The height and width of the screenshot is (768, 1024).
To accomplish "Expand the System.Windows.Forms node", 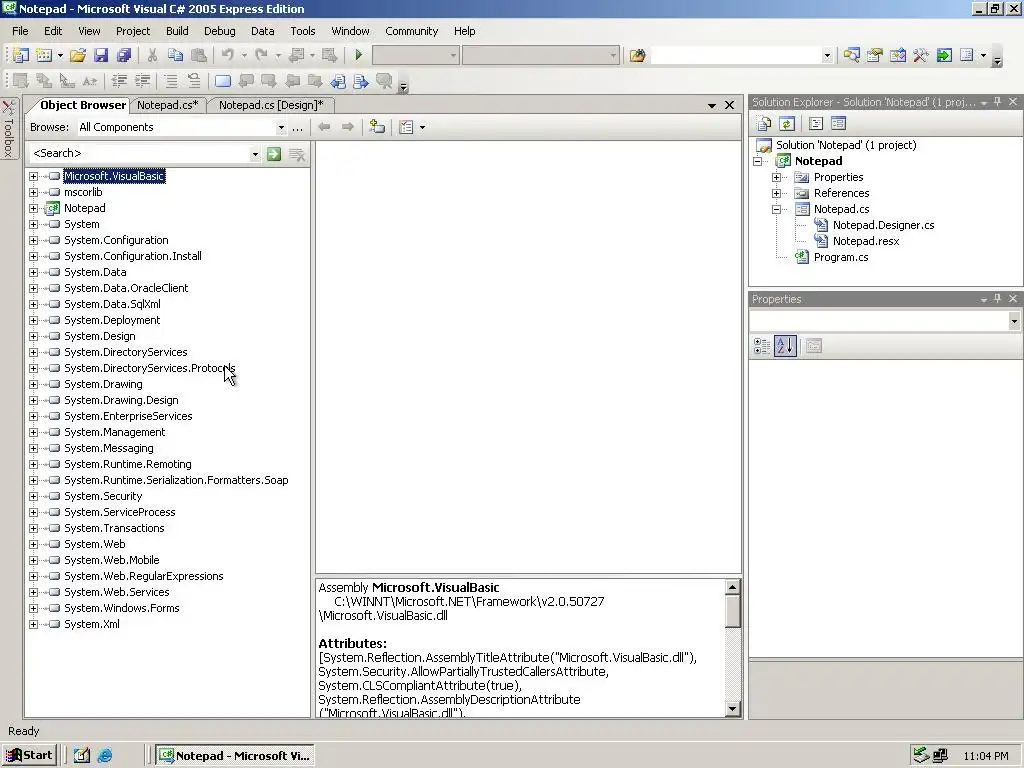I will tap(33, 609).
